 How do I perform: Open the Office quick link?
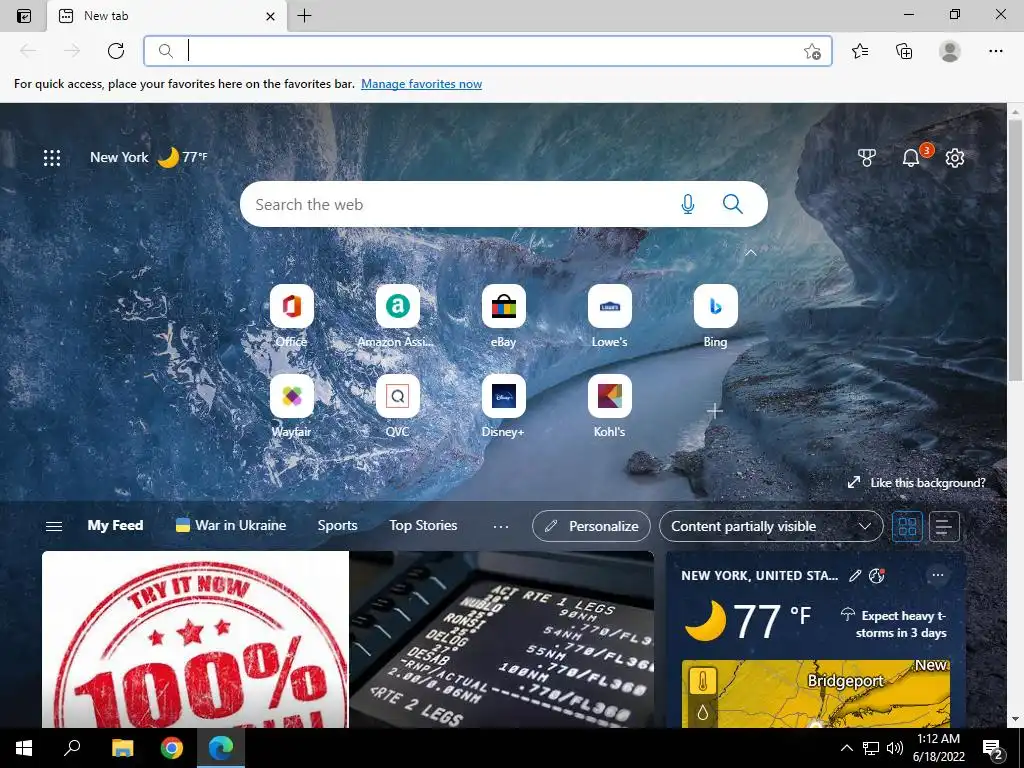[291, 315]
